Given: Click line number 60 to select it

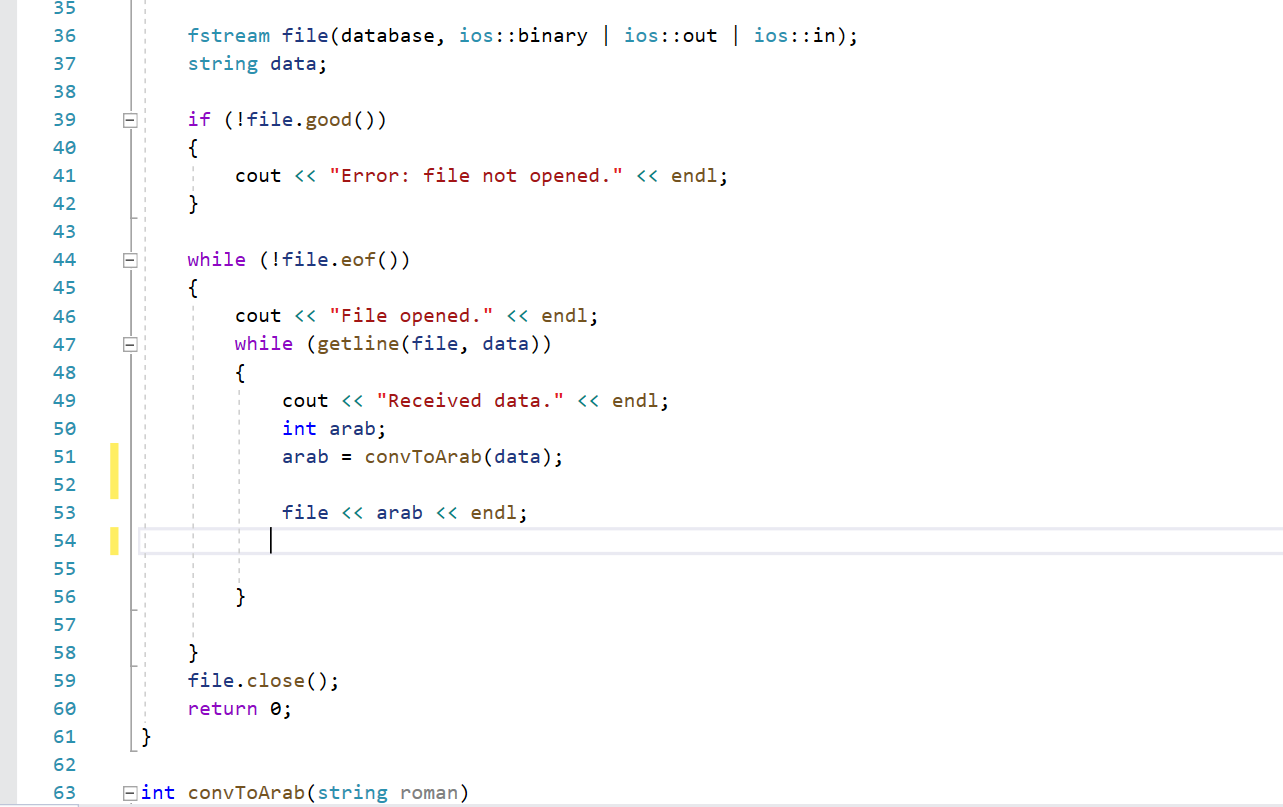Looking at the screenshot, I should (64, 708).
